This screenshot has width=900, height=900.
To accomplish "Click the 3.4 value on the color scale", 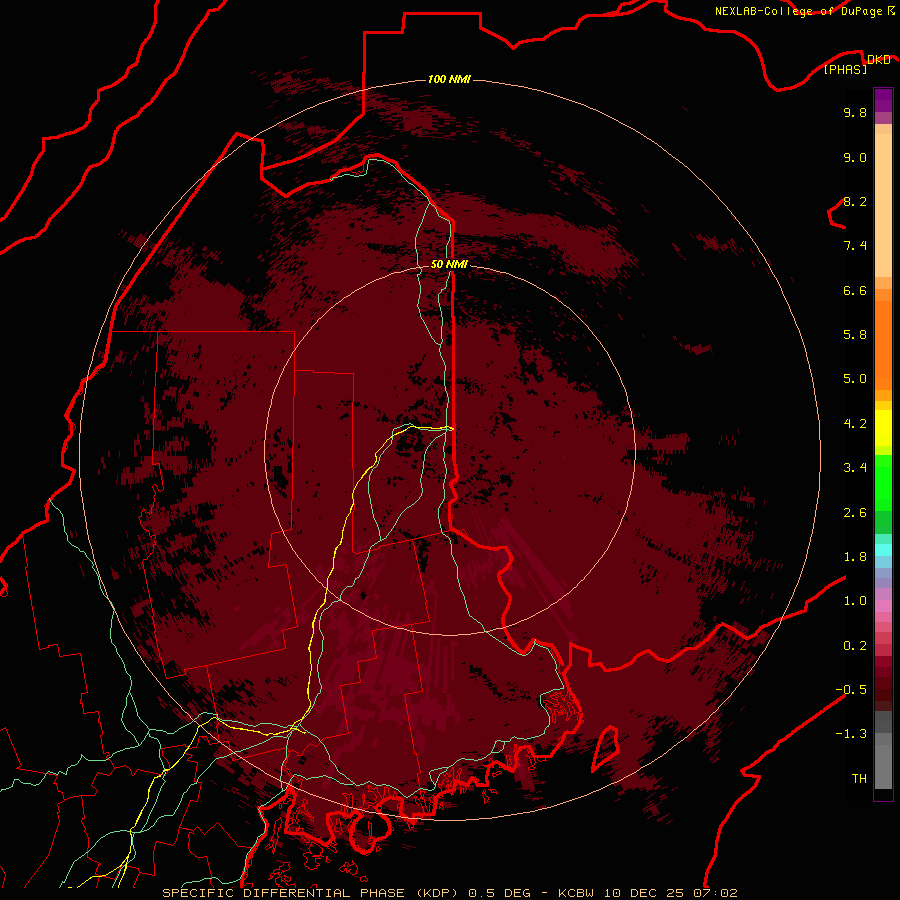I will tap(855, 468).
